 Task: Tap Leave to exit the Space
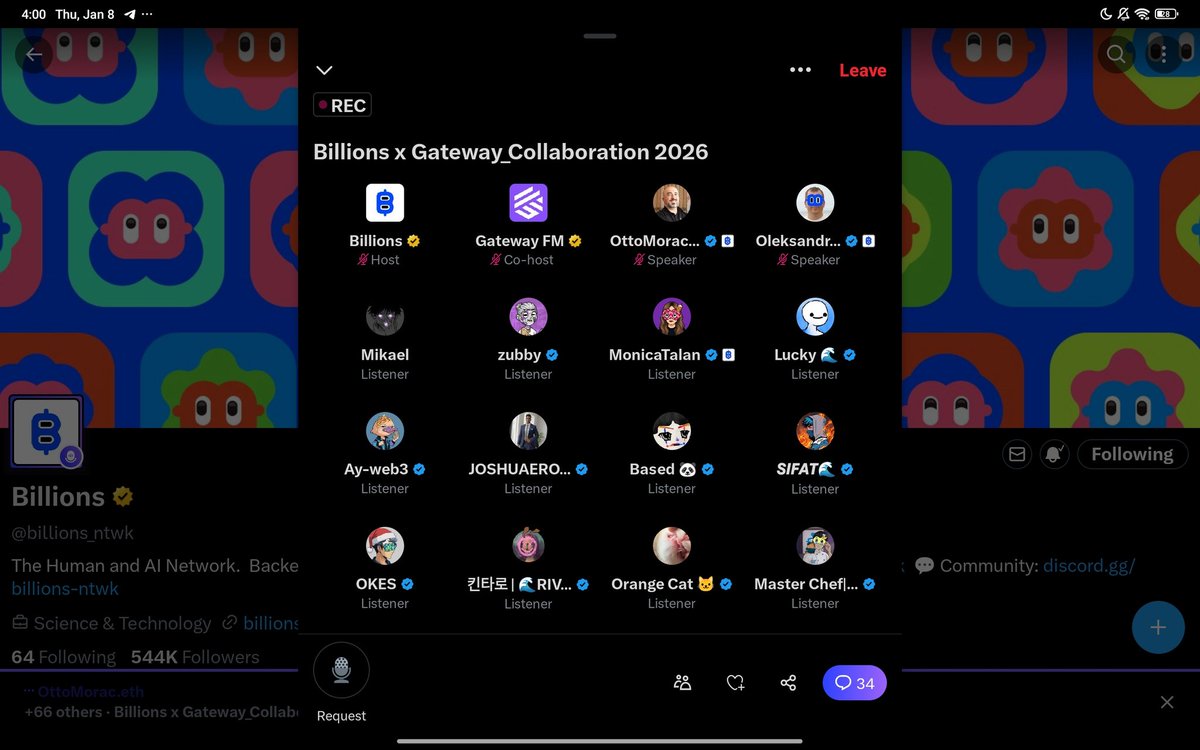pos(862,70)
